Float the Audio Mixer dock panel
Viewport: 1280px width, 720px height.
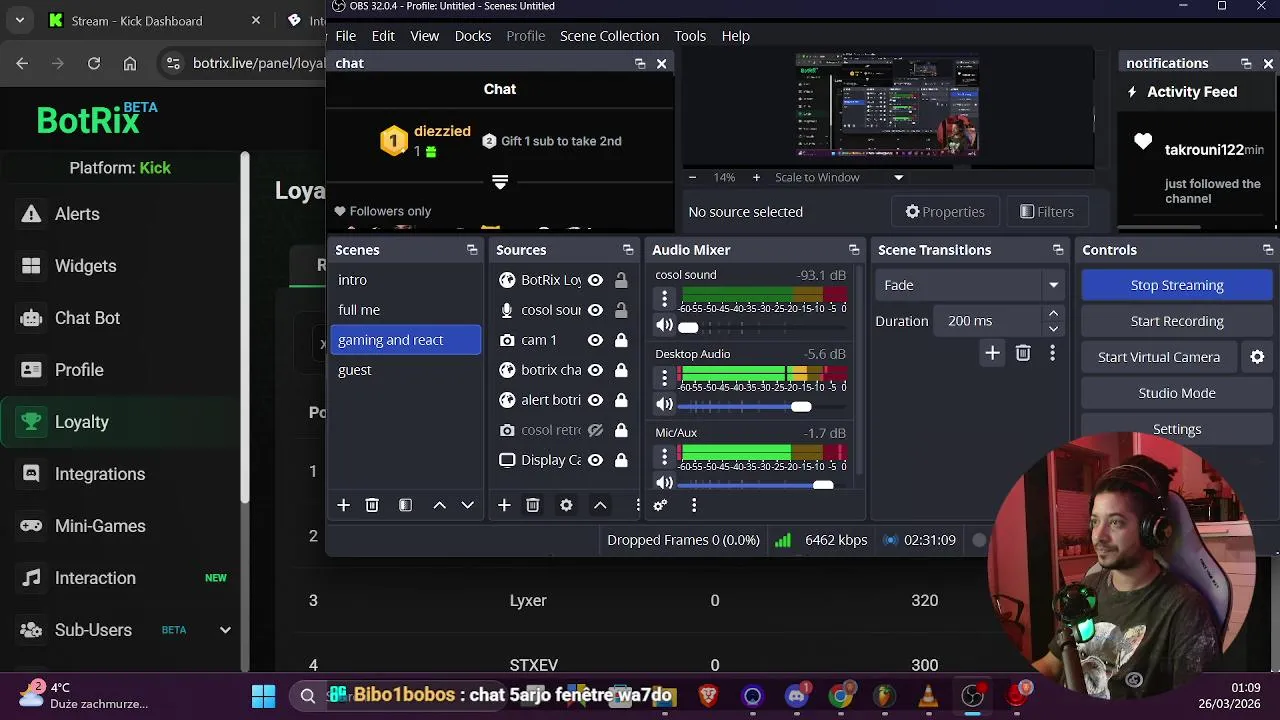pyautogui.click(x=854, y=250)
